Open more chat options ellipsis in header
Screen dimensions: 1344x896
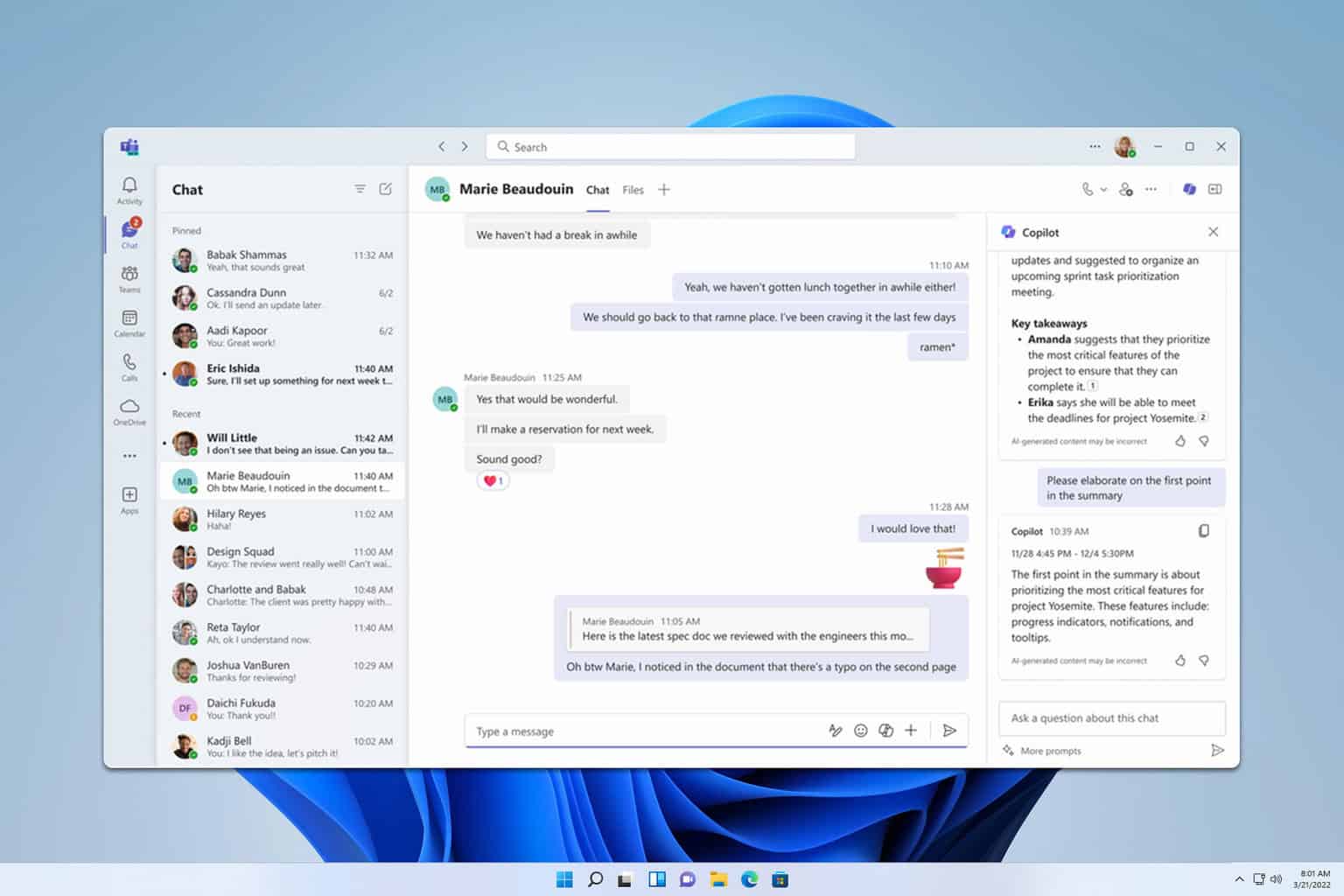tap(1151, 189)
